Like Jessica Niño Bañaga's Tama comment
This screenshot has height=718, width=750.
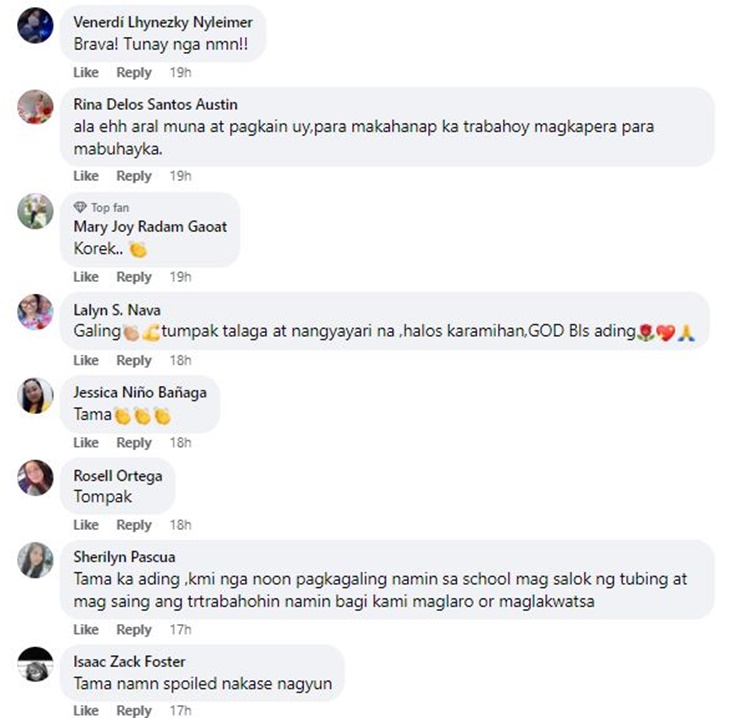(86, 442)
